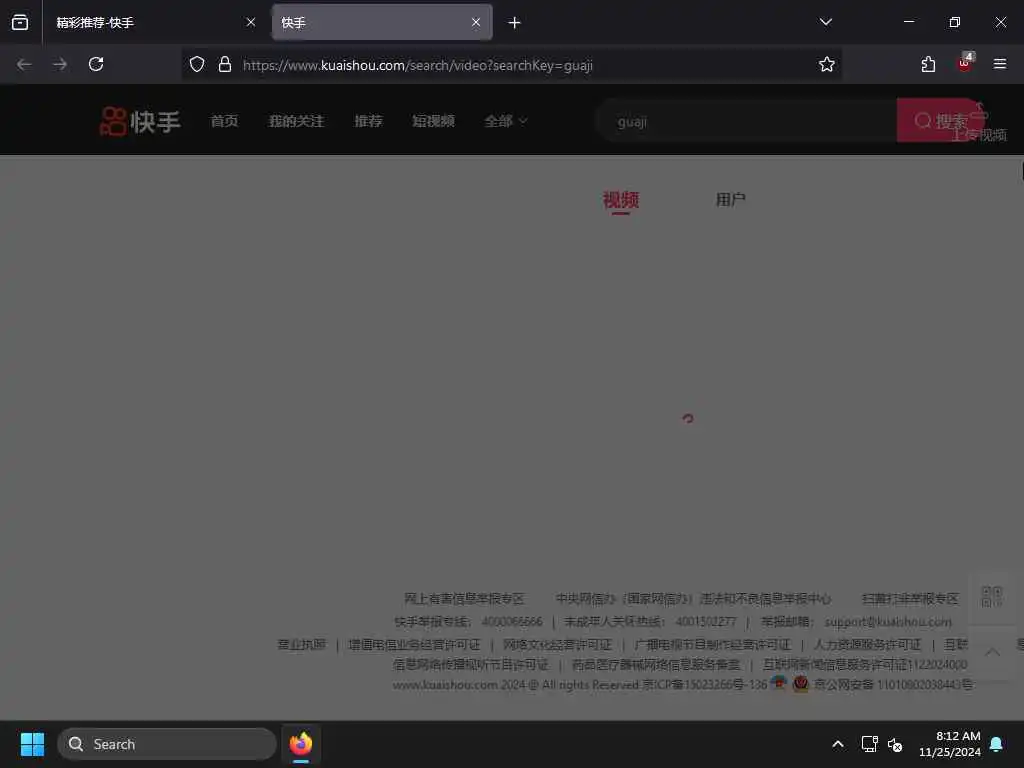Show site security lock information
Image resolution: width=1024 pixels, height=768 pixels.
click(225, 65)
